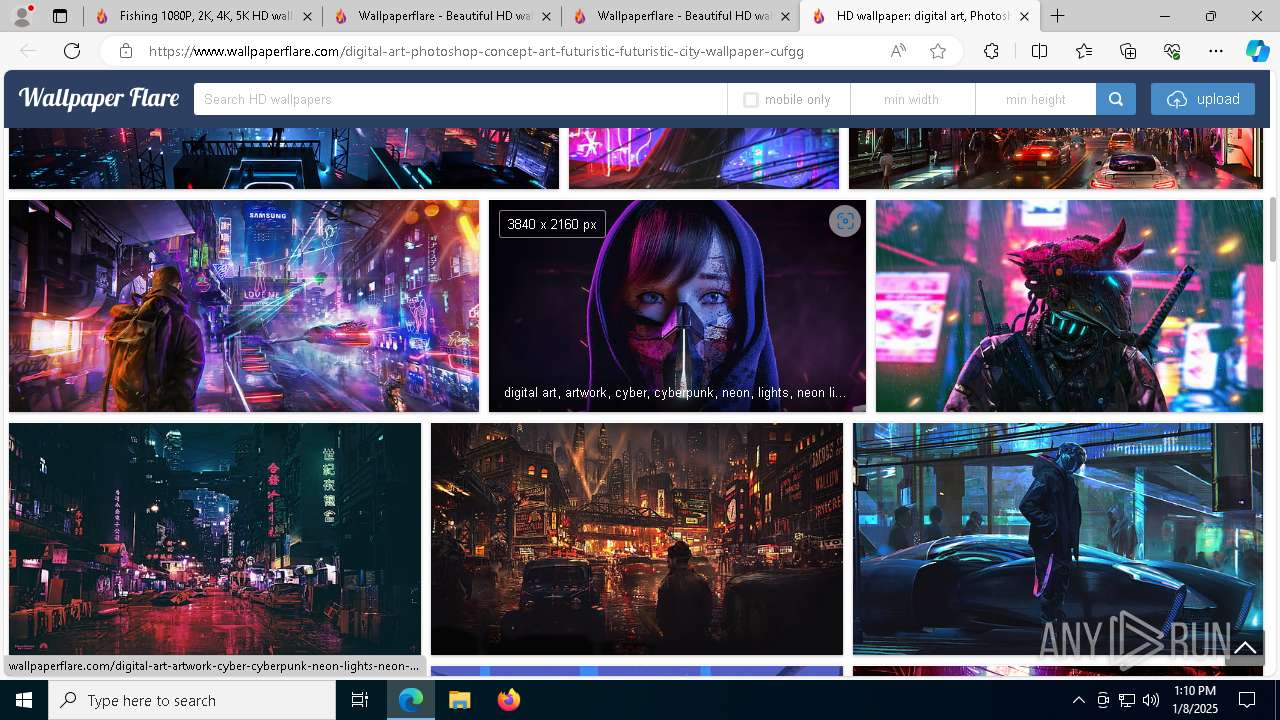The width and height of the screenshot is (1280, 720).
Task: Go to Wallpaper Flare home logo
Action: pos(99,98)
